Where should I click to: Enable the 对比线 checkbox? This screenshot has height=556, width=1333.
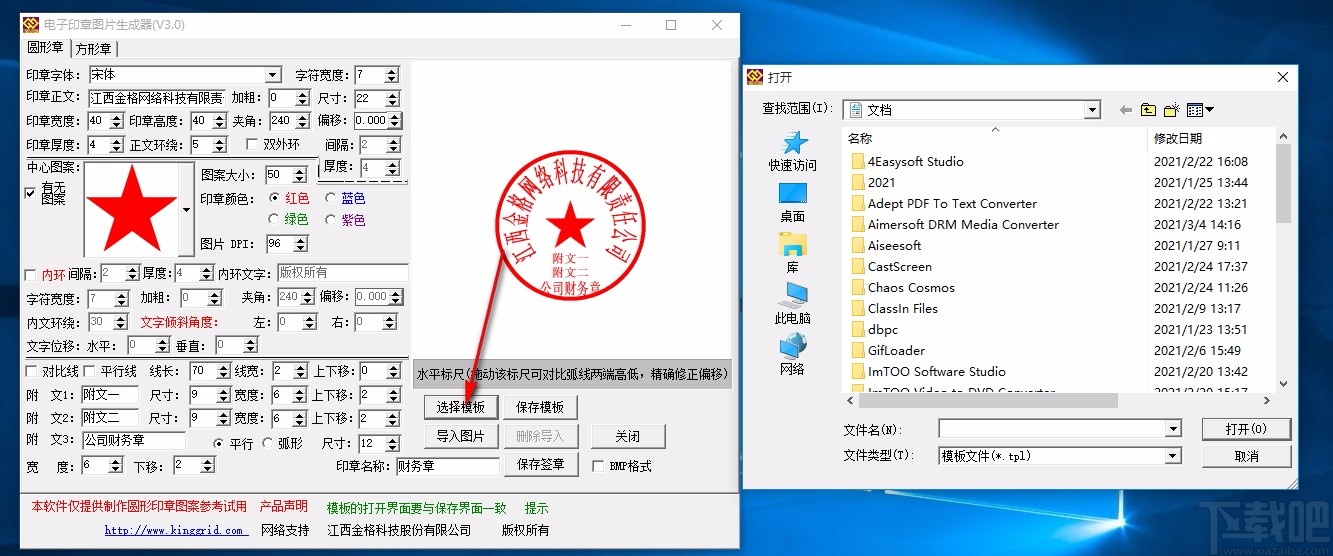coord(31,371)
